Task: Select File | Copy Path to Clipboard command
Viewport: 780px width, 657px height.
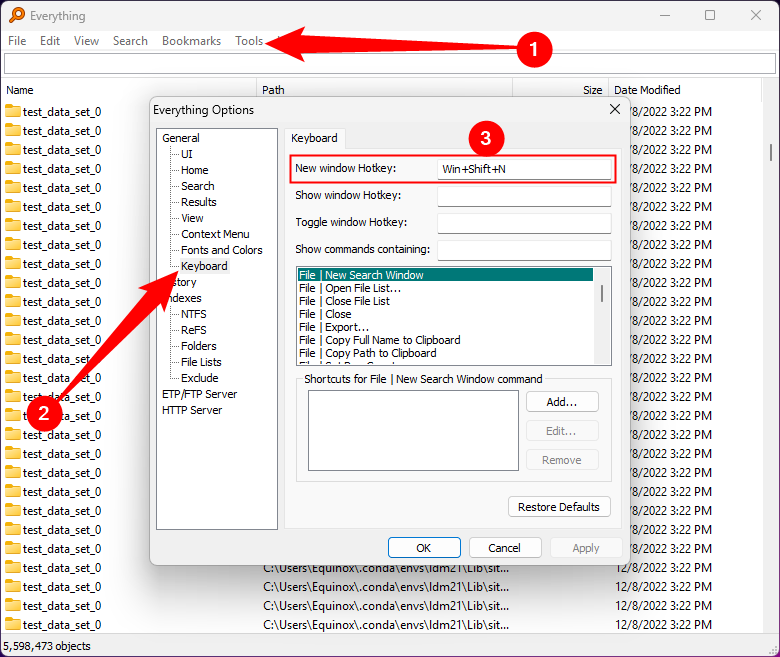Action: [x=367, y=353]
